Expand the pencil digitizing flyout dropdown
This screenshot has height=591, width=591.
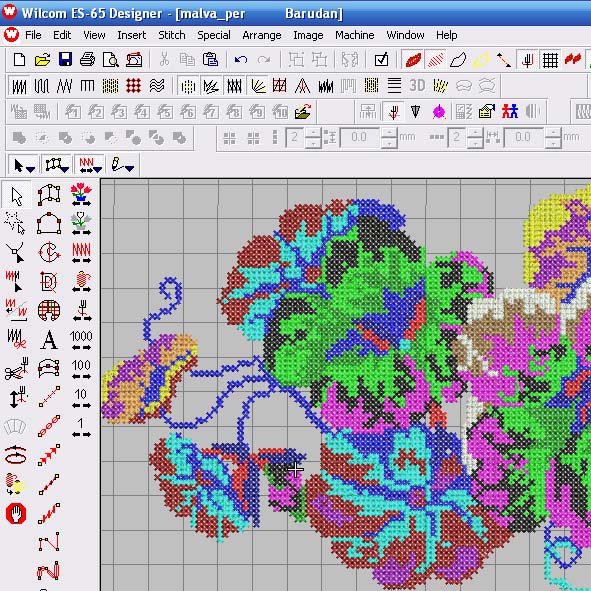(x=129, y=169)
